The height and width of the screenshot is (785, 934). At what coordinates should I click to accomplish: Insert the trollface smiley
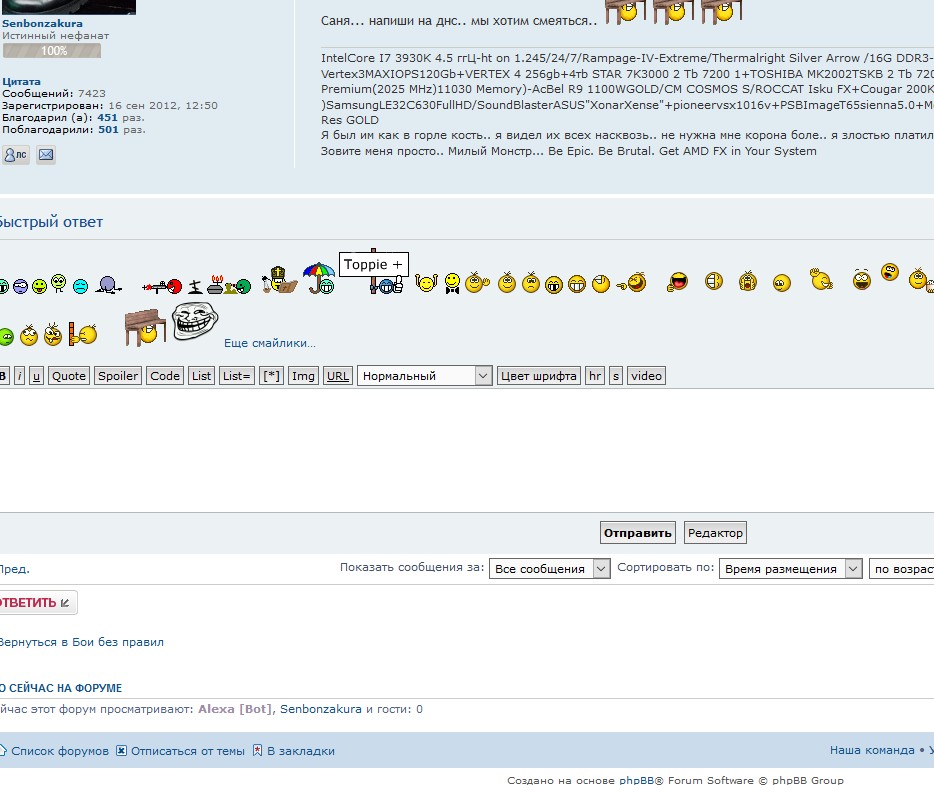pyautogui.click(x=195, y=321)
